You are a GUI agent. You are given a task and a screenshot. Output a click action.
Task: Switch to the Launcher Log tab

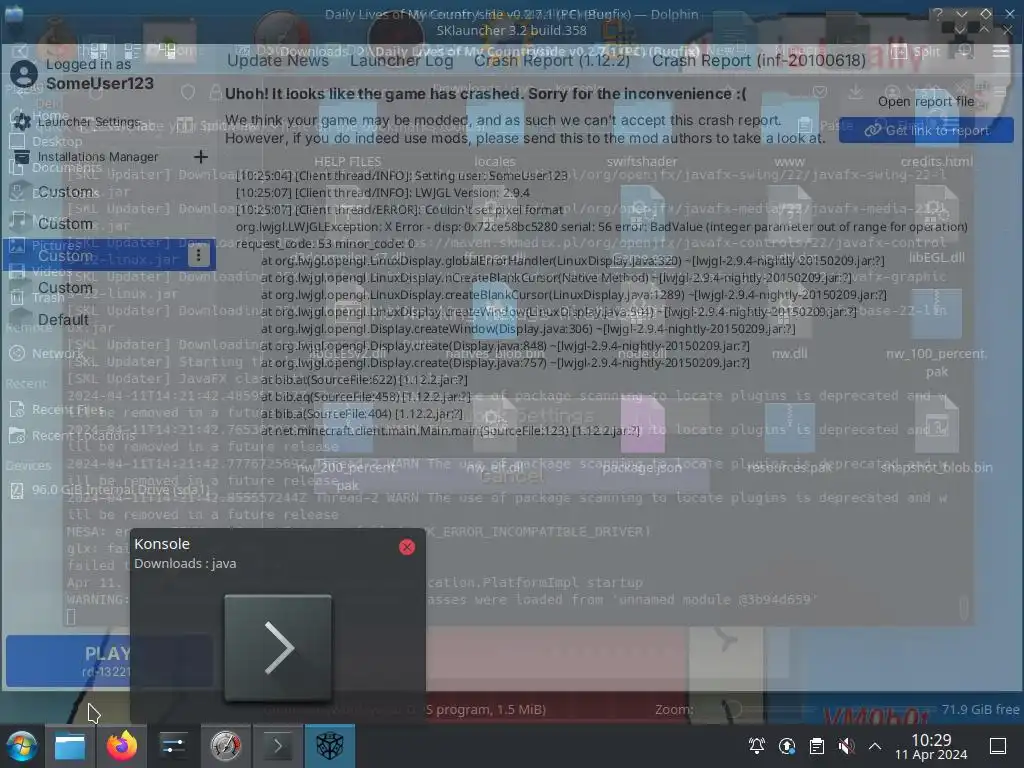402,61
